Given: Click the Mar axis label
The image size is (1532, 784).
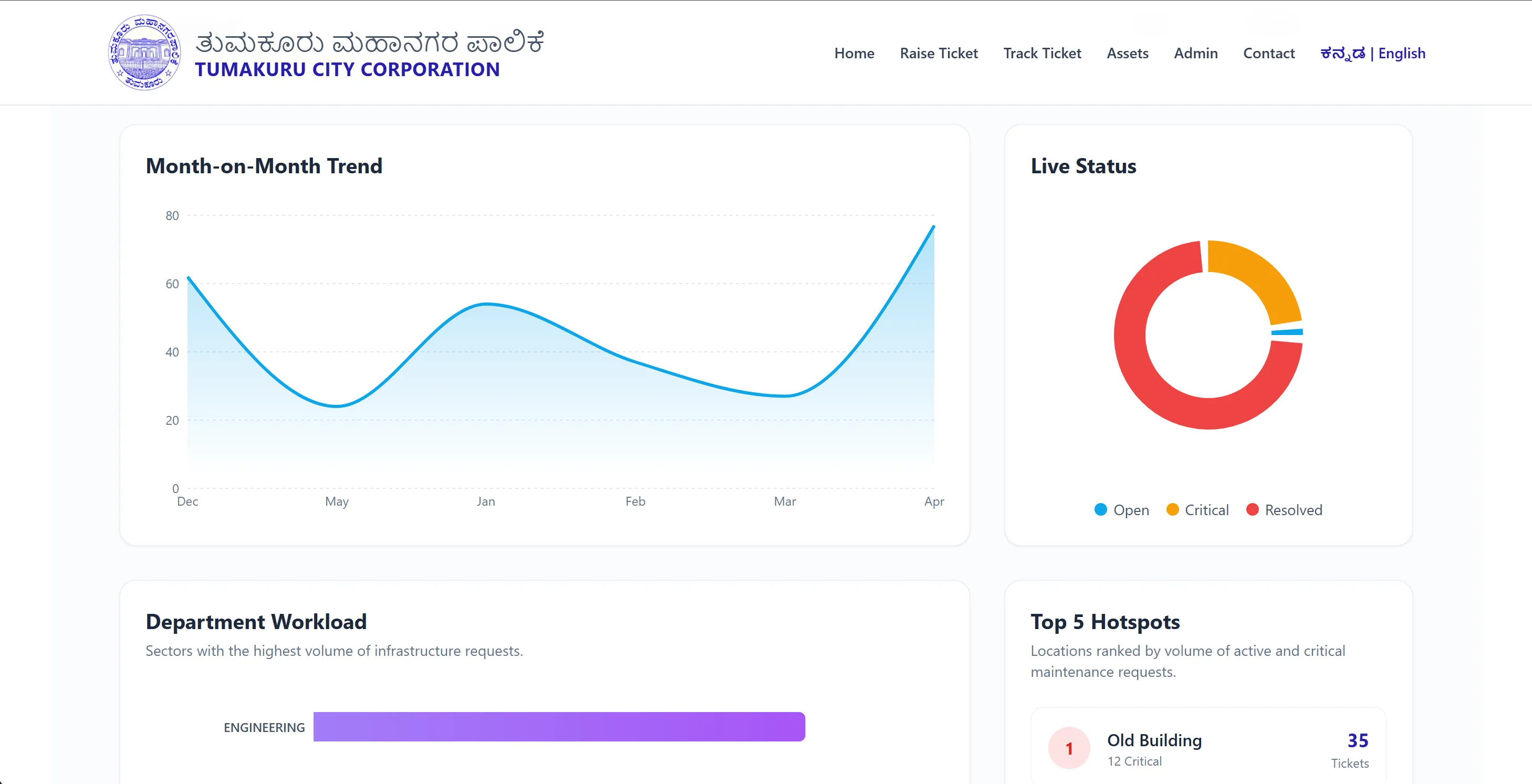Looking at the screenshot, I should point(785,501).
